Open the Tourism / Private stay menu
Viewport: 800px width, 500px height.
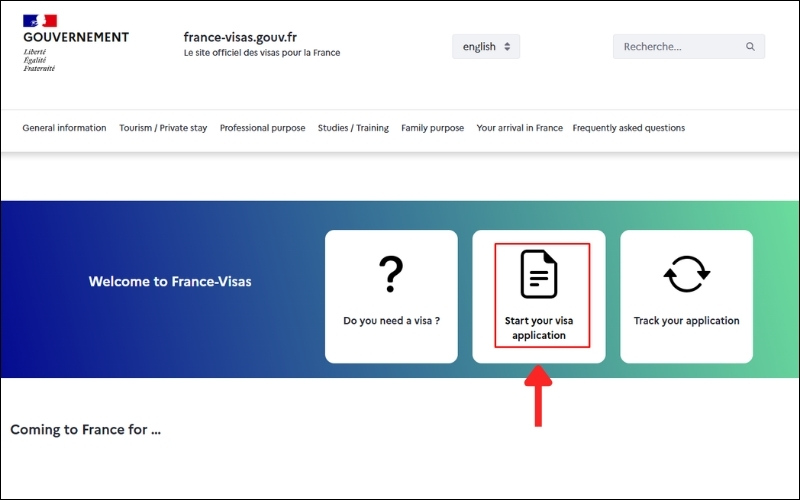click(x=163, y=128)
